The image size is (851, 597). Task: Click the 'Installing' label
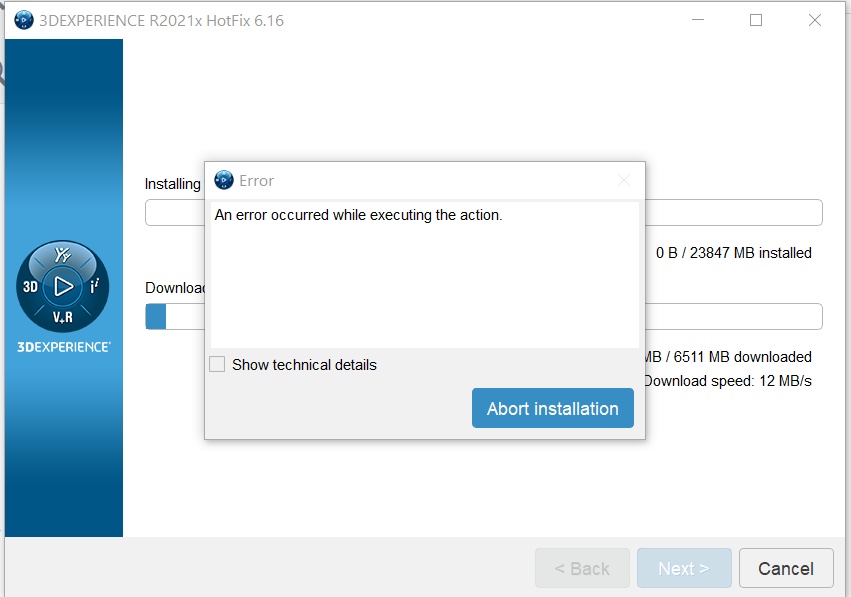click(173, 185)
